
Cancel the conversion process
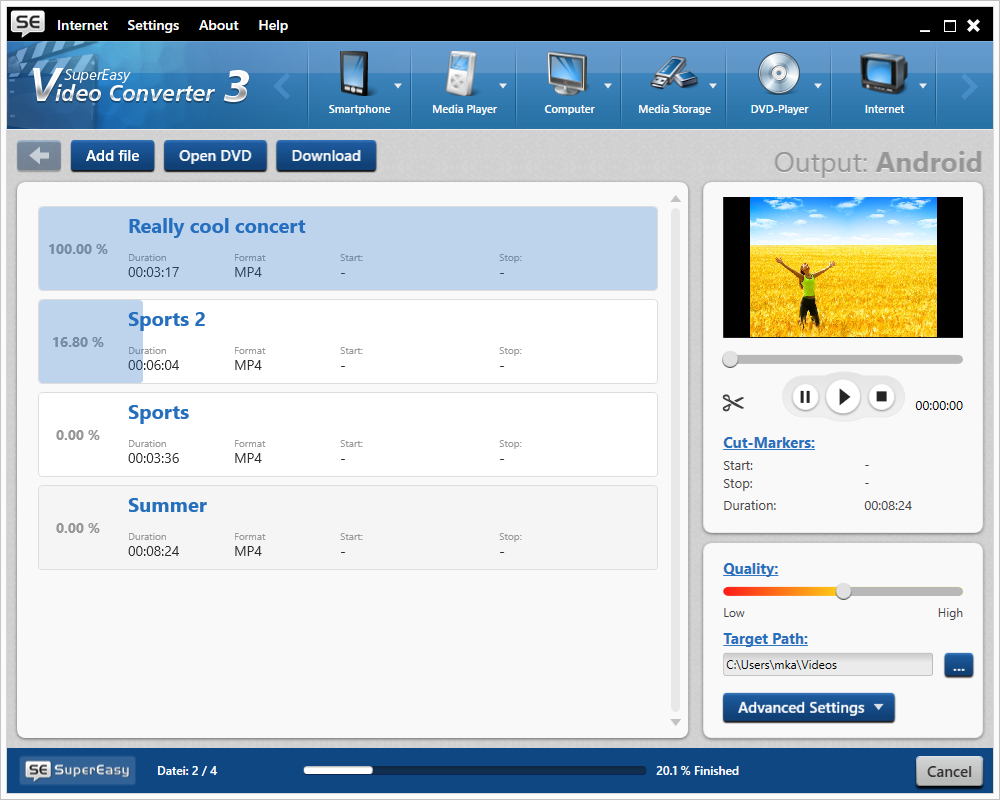[x=949, y=771]
